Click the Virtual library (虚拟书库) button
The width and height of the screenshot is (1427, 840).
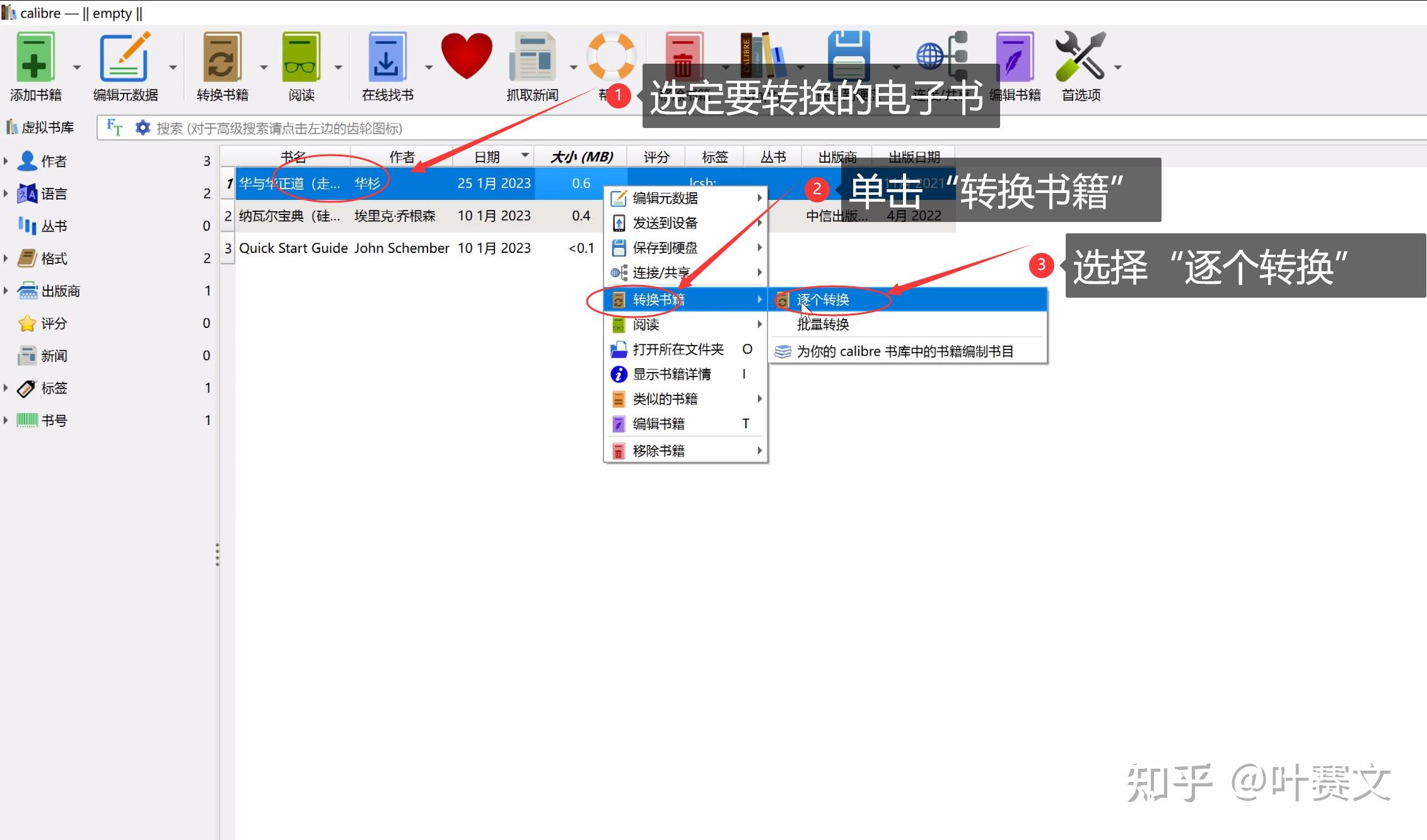(40, 127)
